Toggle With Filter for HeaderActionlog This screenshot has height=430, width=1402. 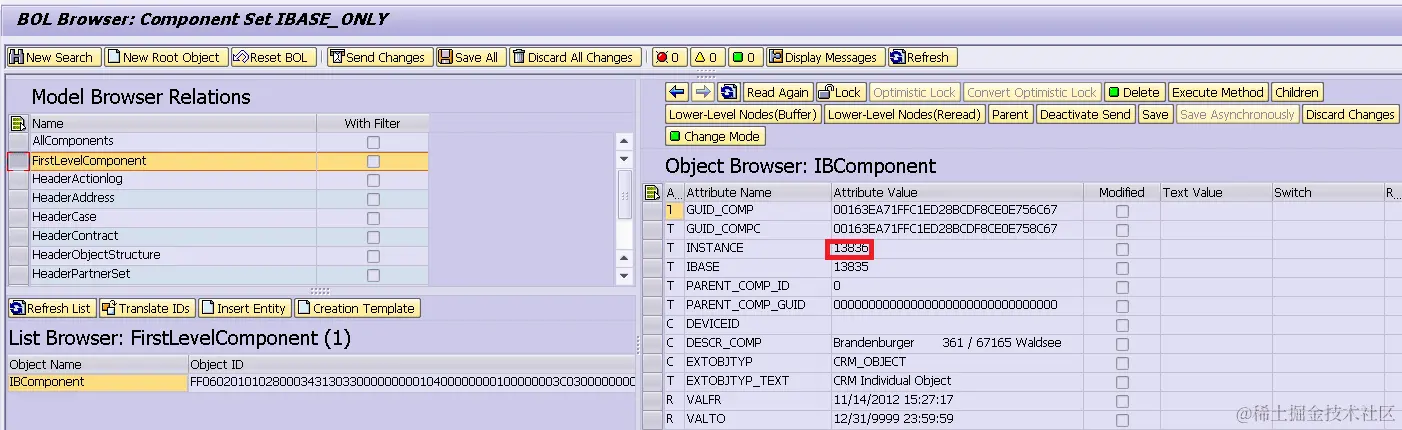373,180
